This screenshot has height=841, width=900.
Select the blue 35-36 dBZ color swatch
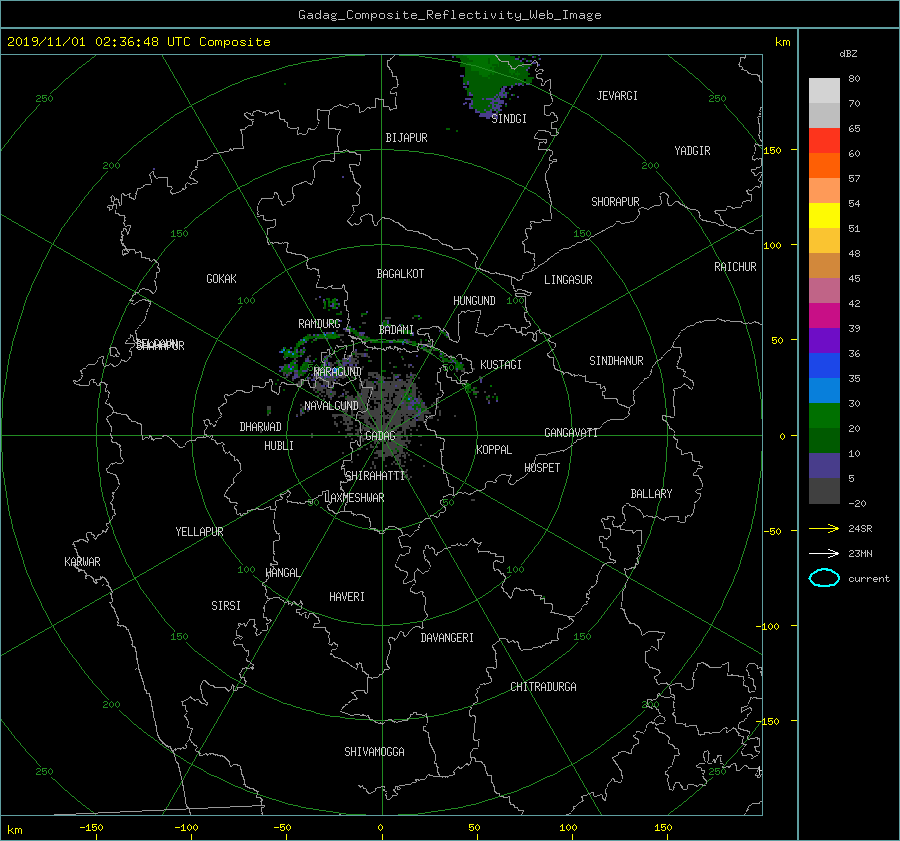824,366
